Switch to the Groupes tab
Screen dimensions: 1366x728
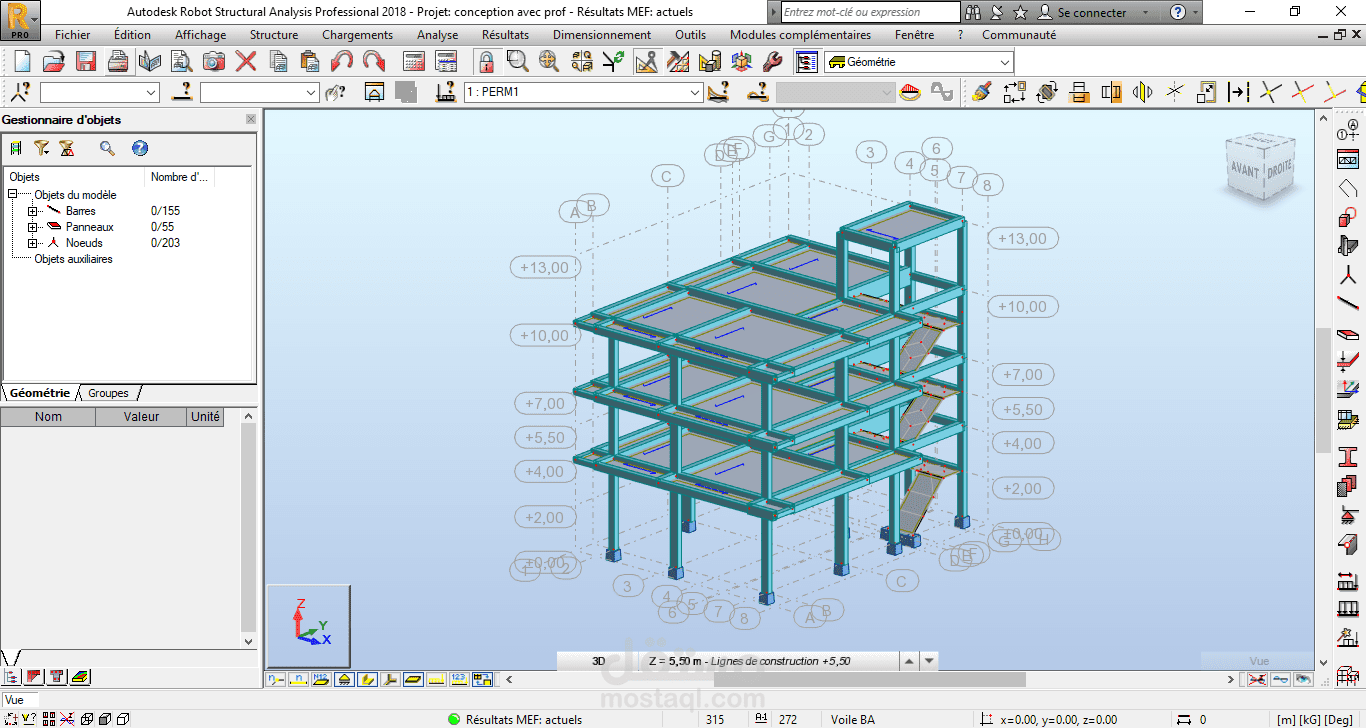pyautogui.click(x=108, y=393)
